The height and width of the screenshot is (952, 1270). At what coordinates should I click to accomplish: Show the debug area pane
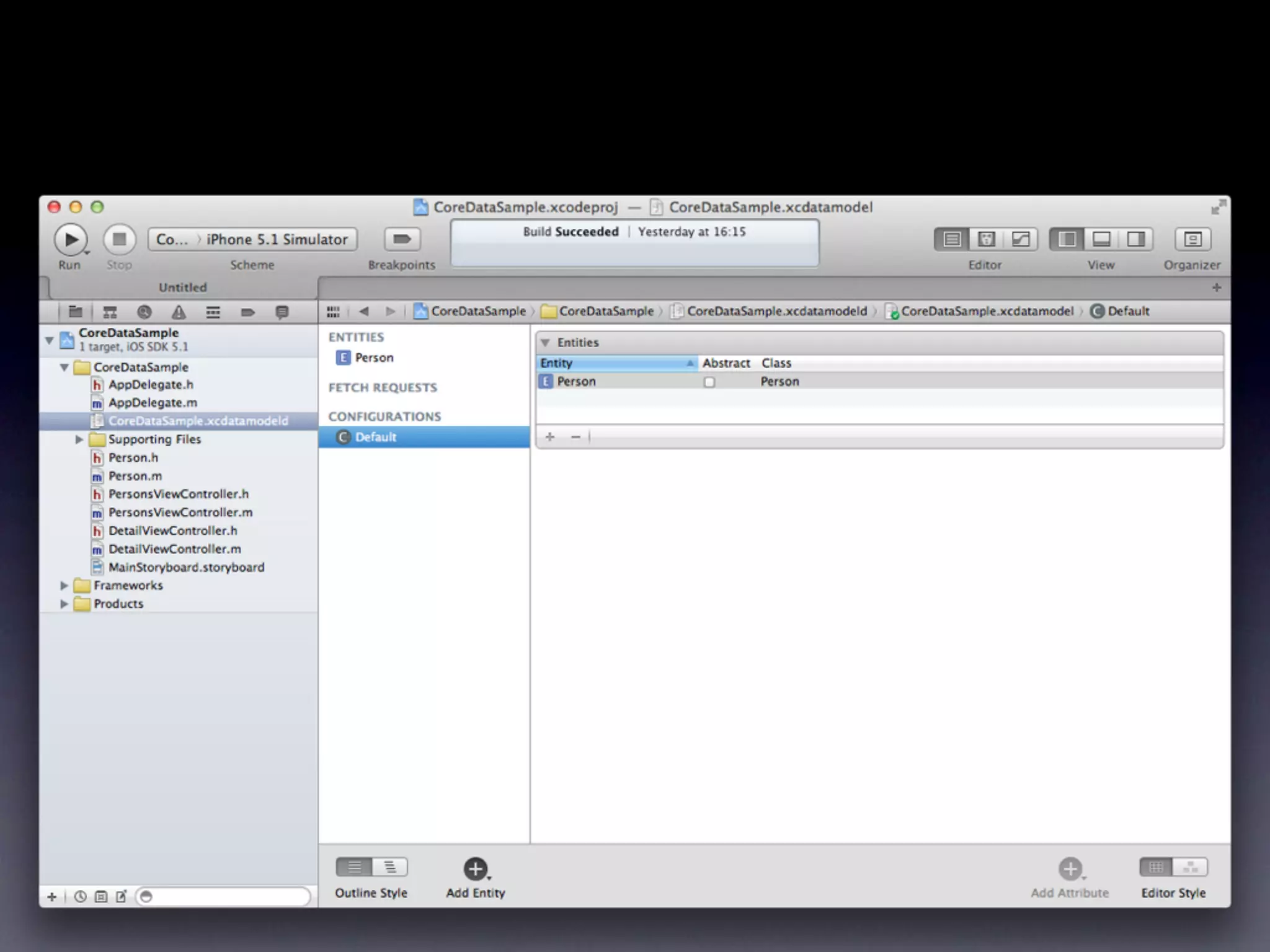(1101, 239)
